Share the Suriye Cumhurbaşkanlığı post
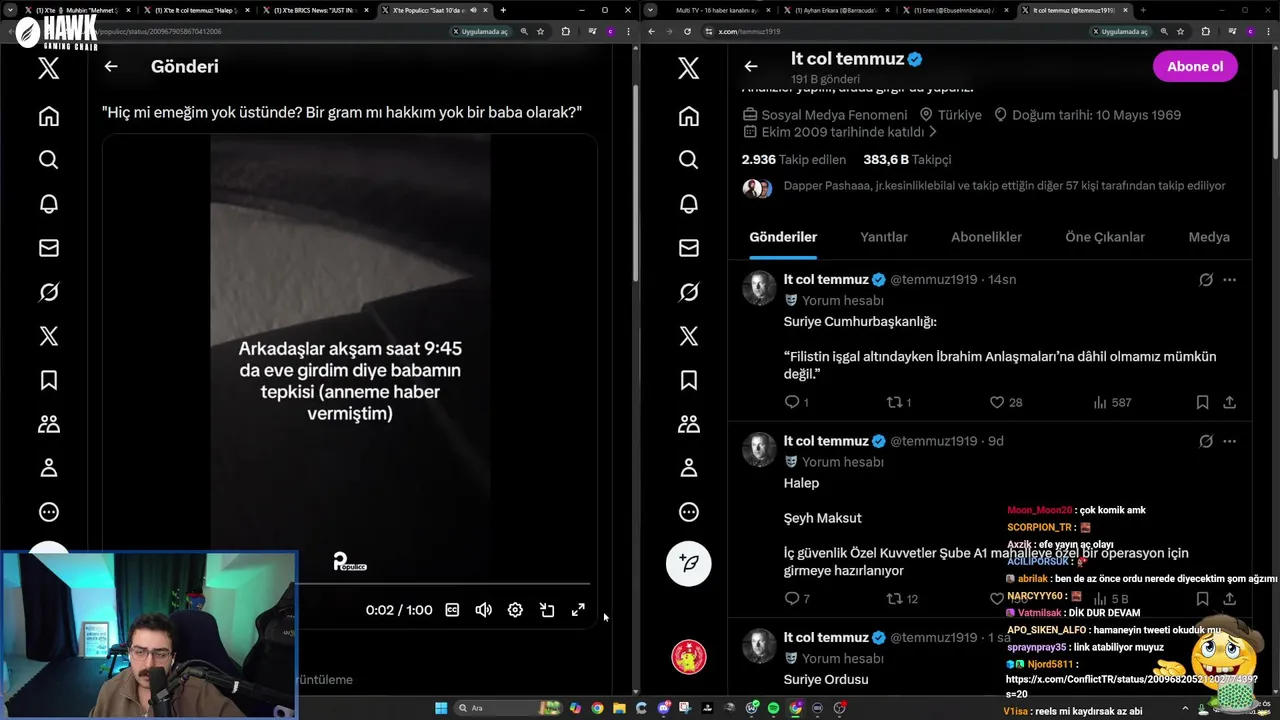1280x720 pixels. [1229, 402]
